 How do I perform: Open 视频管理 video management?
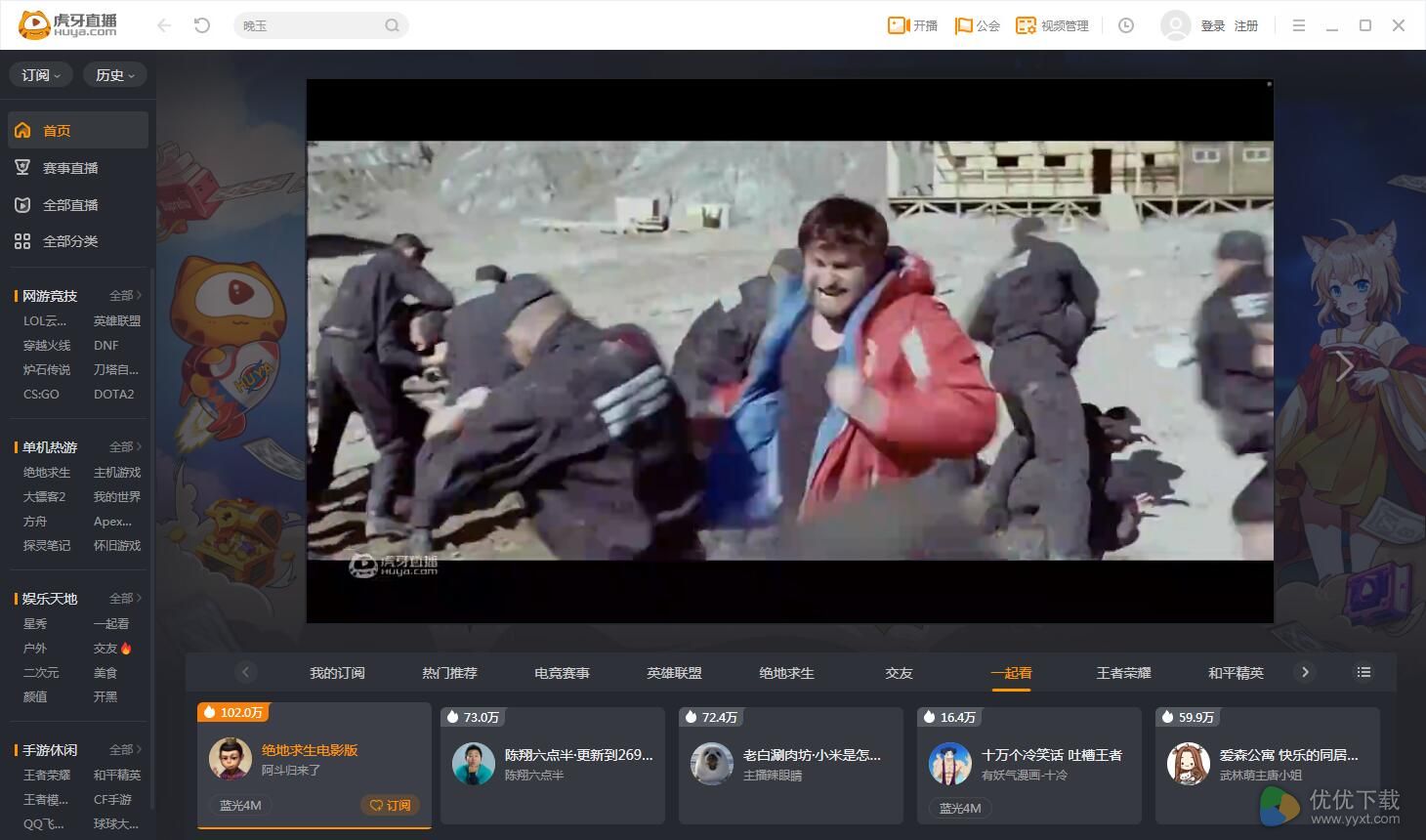click(x=1052, y=25)
